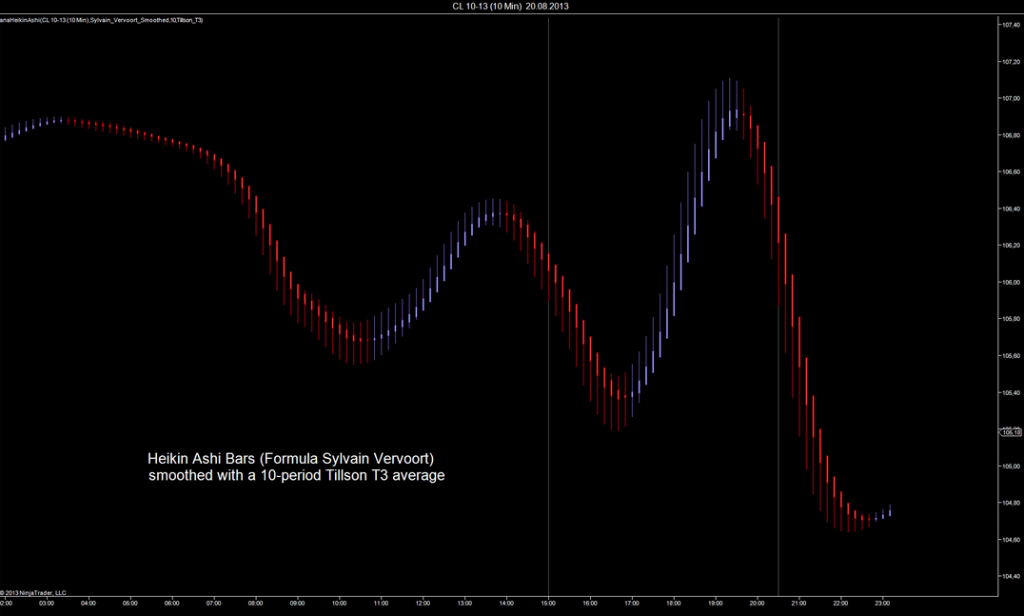Select the anaHeikinAshi indicator label at top left

coord(101,20)
